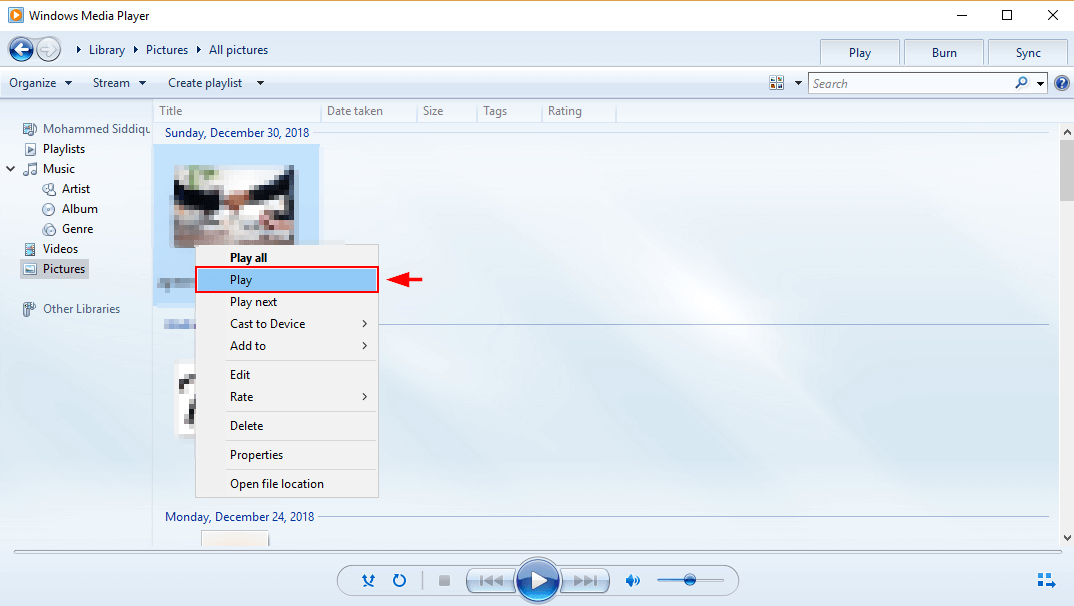The height and width of the screenshot is (606, 1074).
Task: Select Artist under Music
Action: 76,188
